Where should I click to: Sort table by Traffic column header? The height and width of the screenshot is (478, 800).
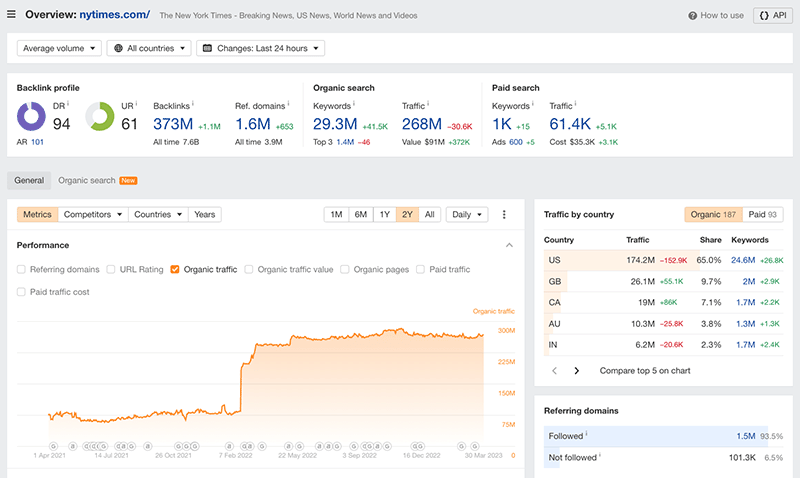pos(638,240)
